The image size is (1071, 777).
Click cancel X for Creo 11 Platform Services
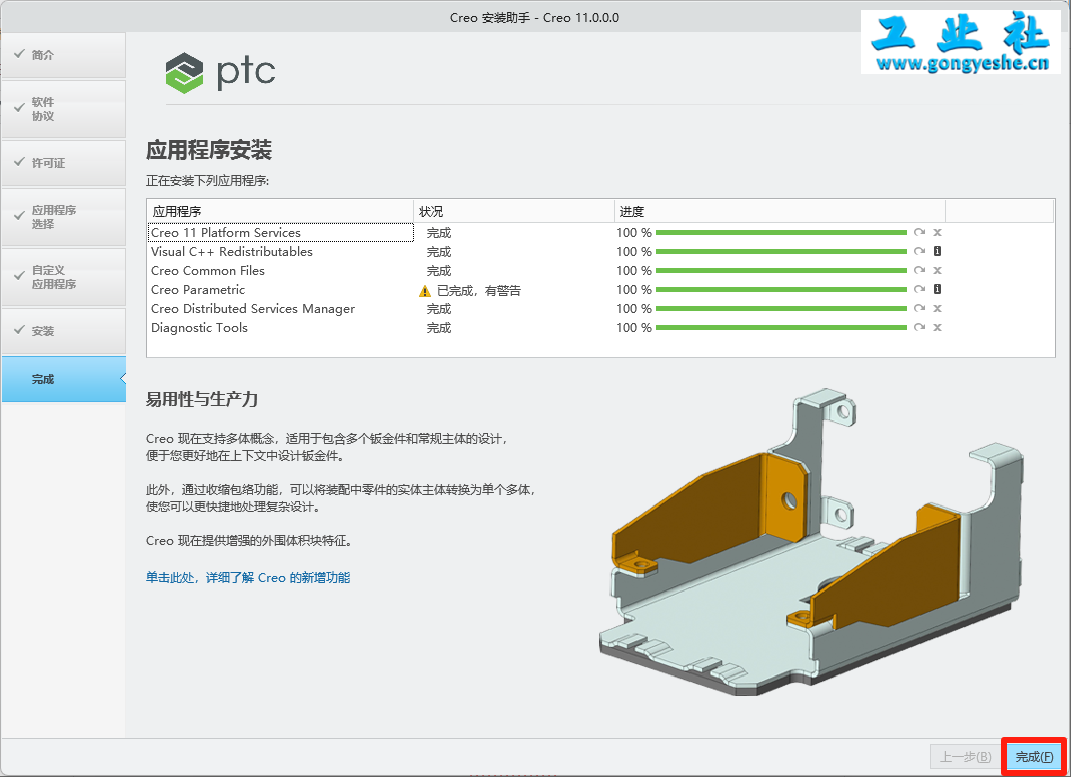point(938,232)
